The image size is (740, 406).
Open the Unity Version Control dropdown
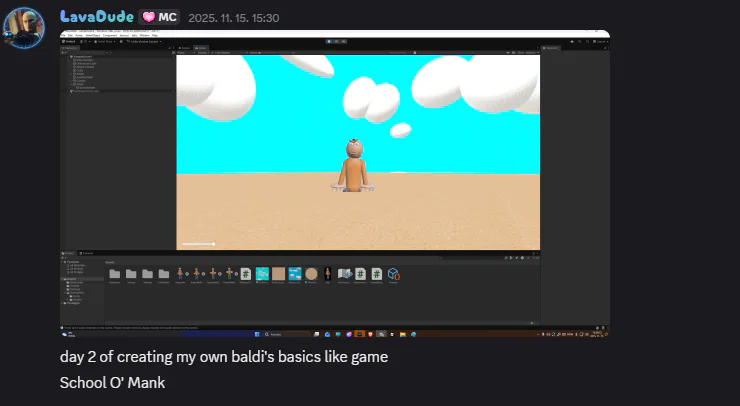click(x=144, y=42)
